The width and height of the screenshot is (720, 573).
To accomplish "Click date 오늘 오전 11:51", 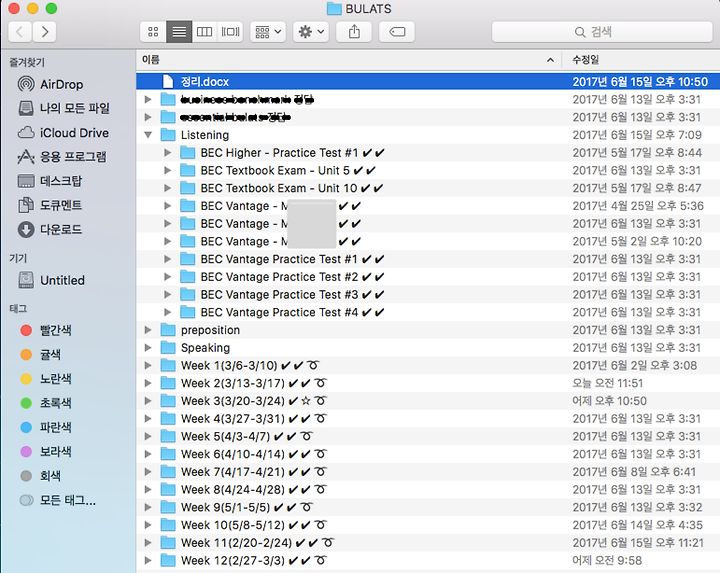I will point(608,383).
